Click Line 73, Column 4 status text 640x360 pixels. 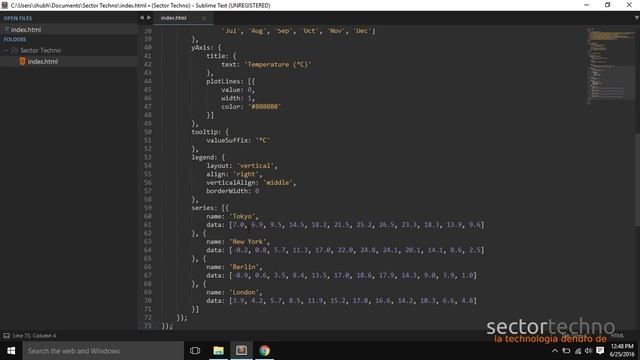click(34, 336)
